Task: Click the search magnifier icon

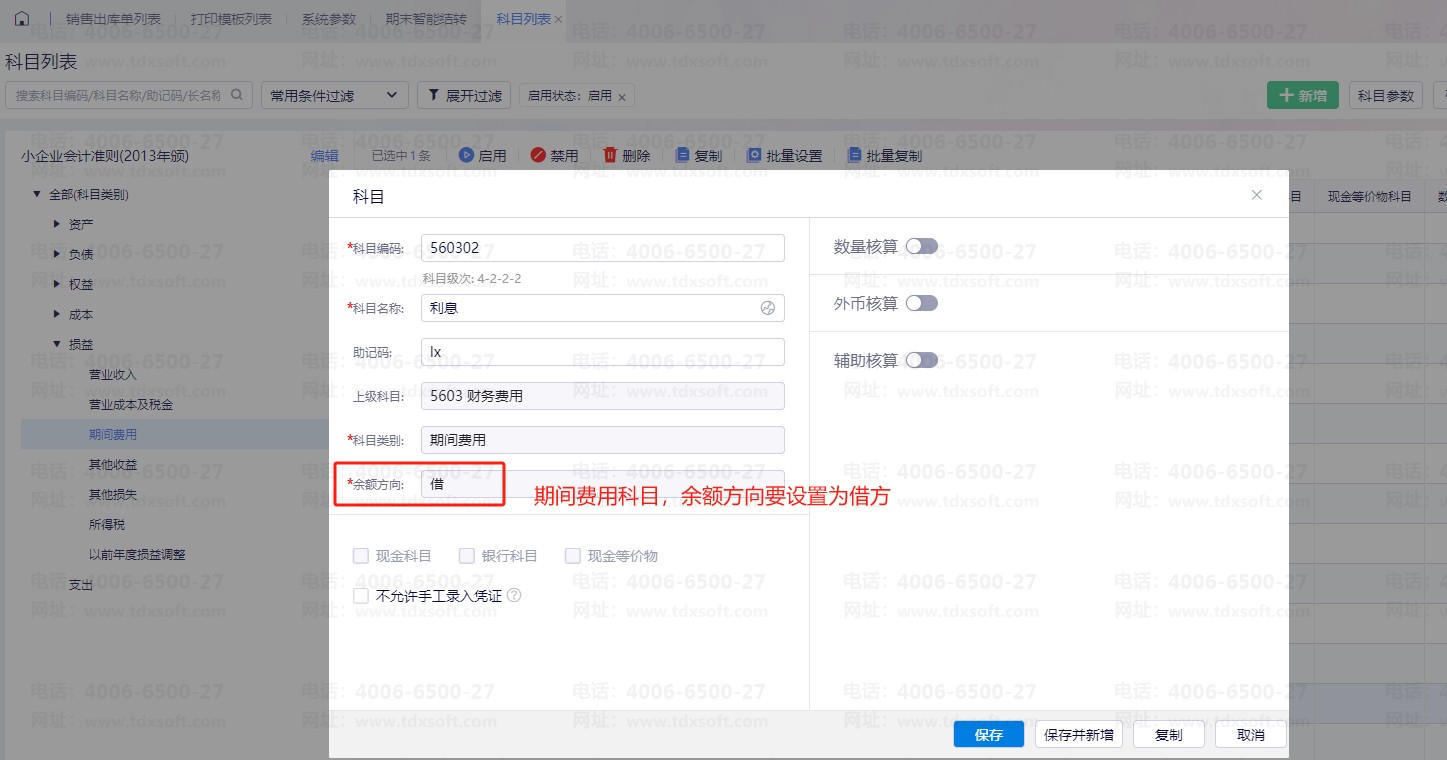Action: coord(237,95)
